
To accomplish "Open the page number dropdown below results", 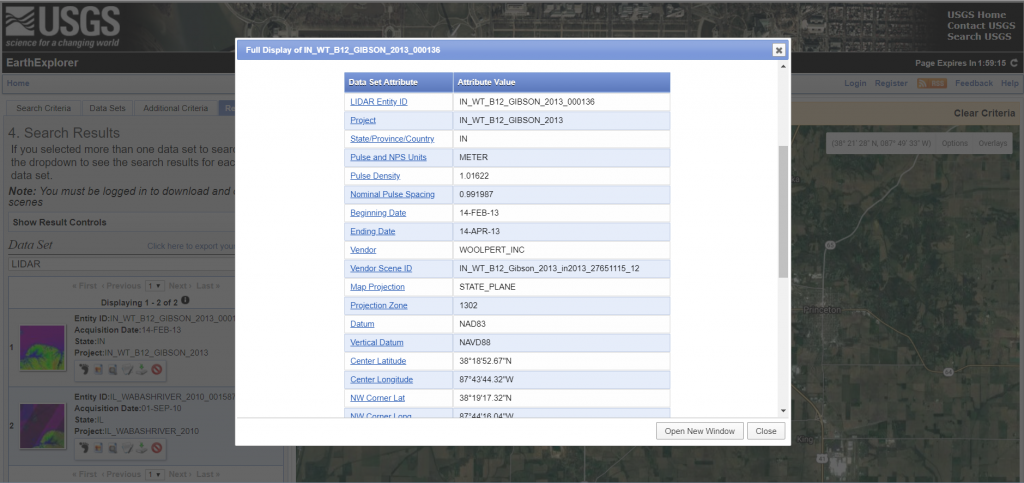I will pos(155,475).
